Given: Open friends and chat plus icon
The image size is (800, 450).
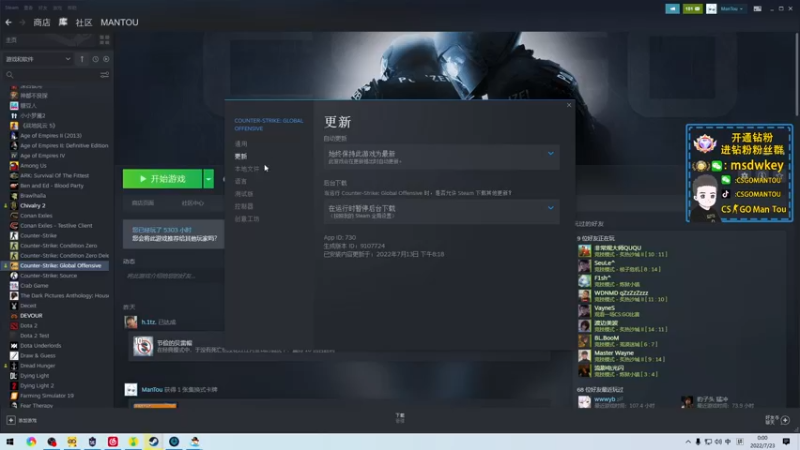Looking at the screenshot, I should [x=785, y=420].
